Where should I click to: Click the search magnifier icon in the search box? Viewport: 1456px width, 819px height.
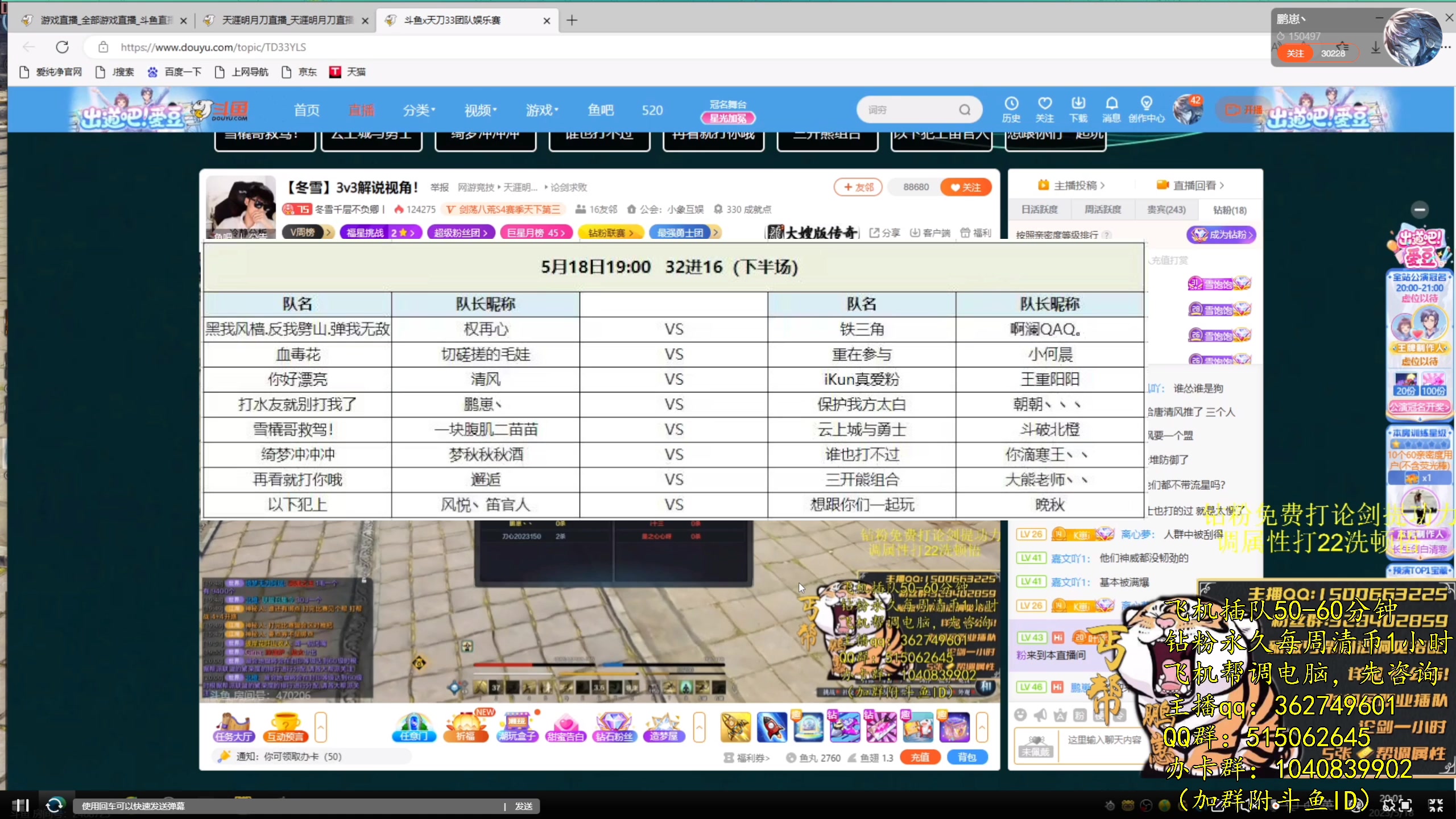click(965, 110)
